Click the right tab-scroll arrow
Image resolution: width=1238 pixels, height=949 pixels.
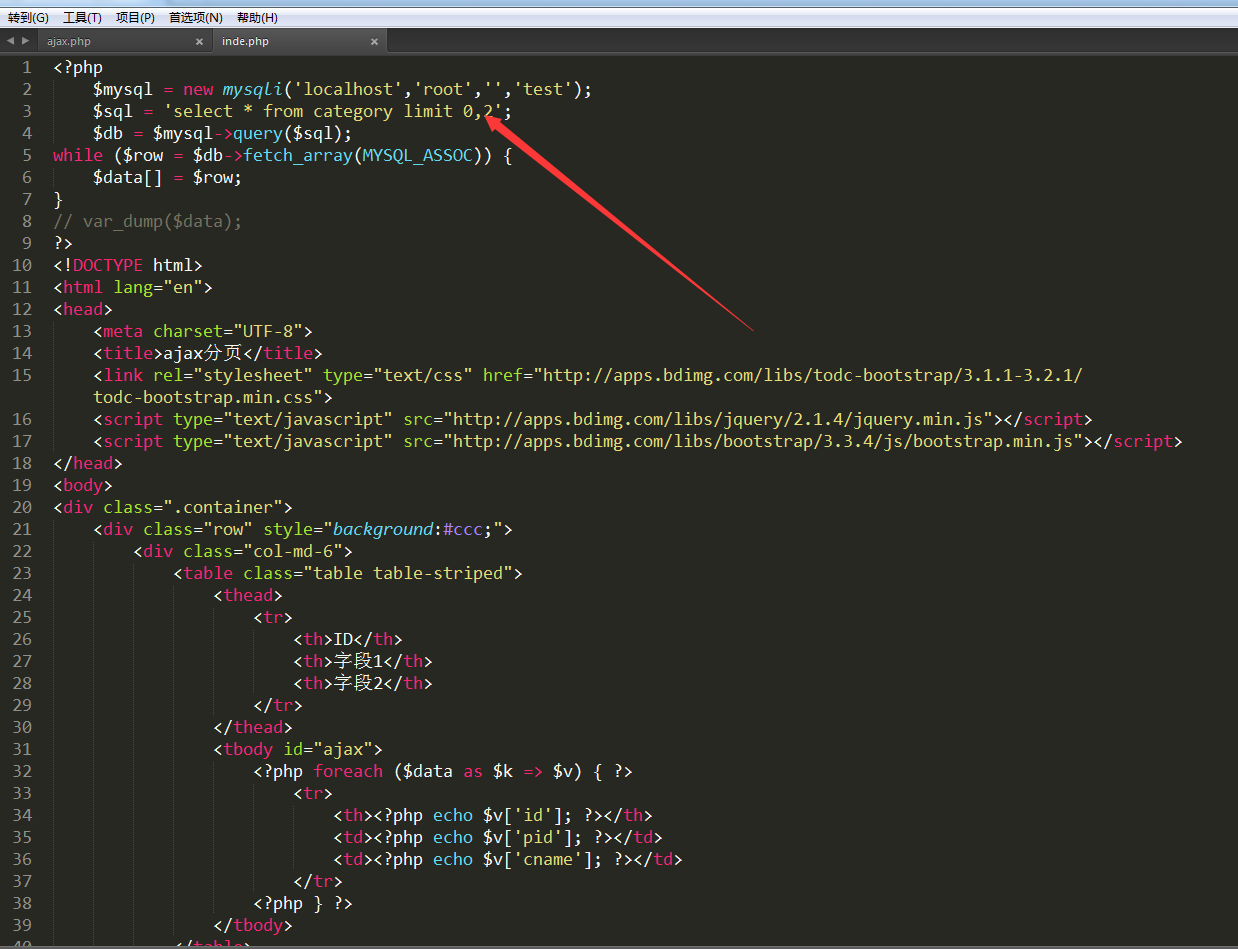[25, 41]
